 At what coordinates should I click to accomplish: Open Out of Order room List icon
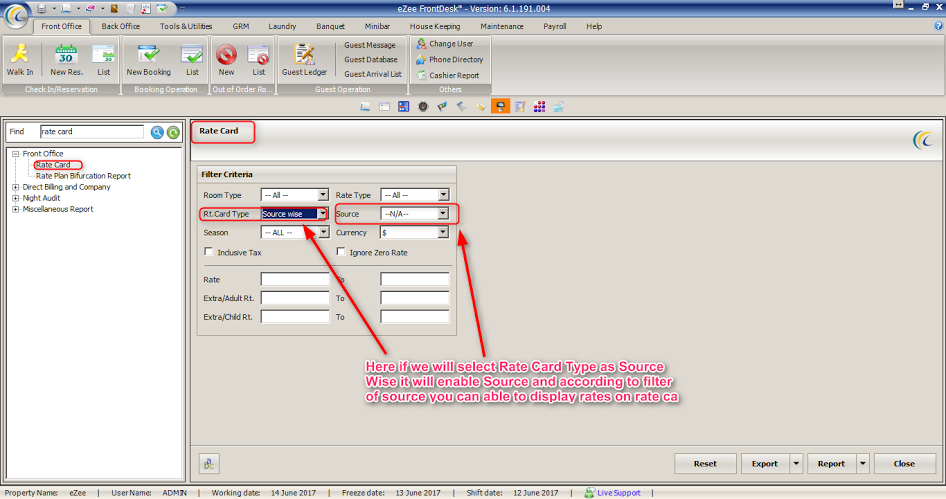(x=258, y=54)
